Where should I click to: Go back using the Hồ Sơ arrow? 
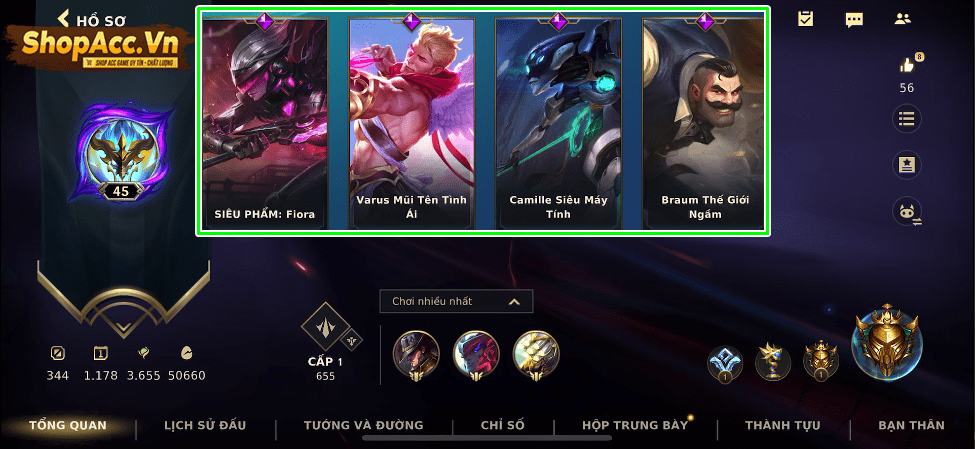click(x=63, y=19)
